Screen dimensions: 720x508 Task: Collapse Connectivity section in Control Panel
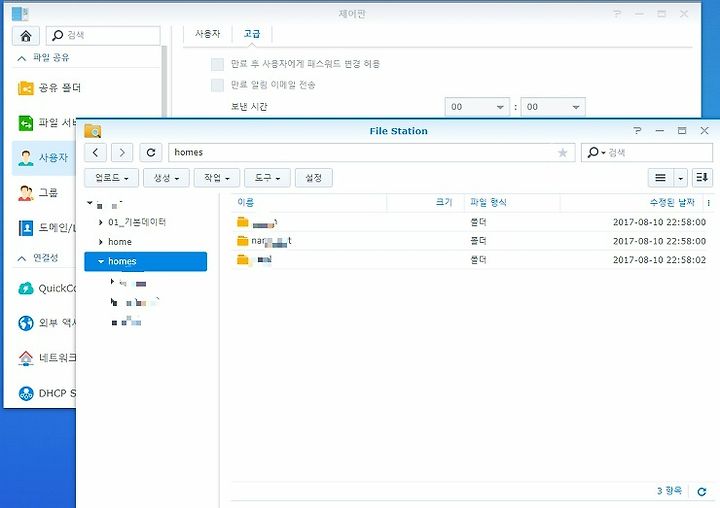tap(22, 258)
